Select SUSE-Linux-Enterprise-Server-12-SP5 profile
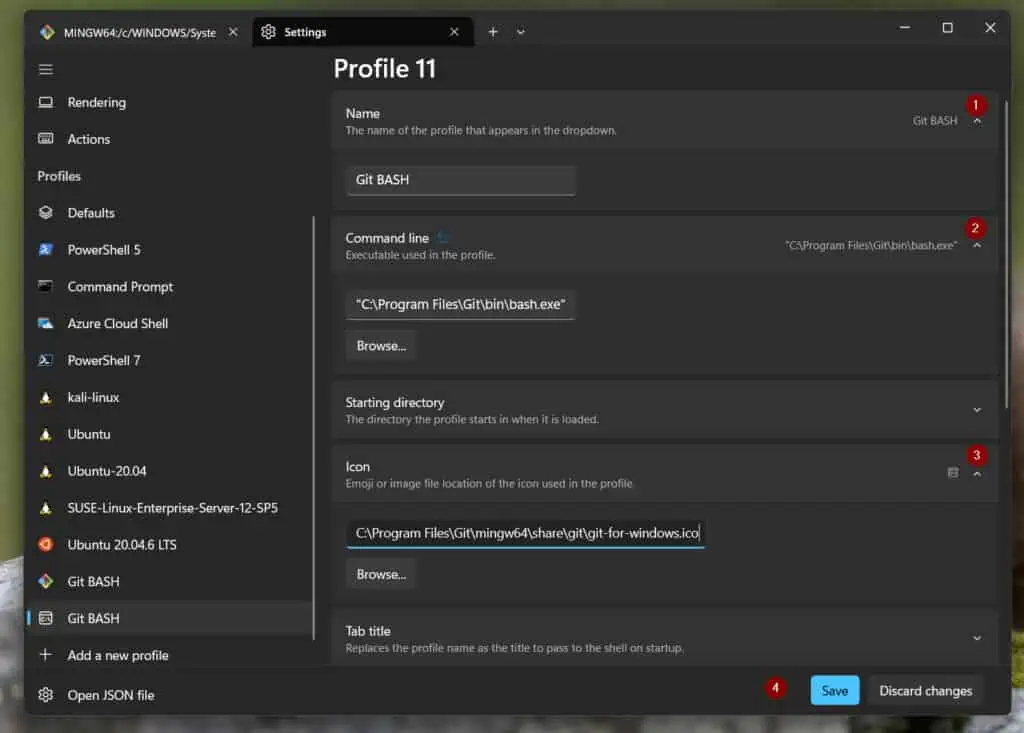Viewport: 1024px width, 733px height. point(170,508)
